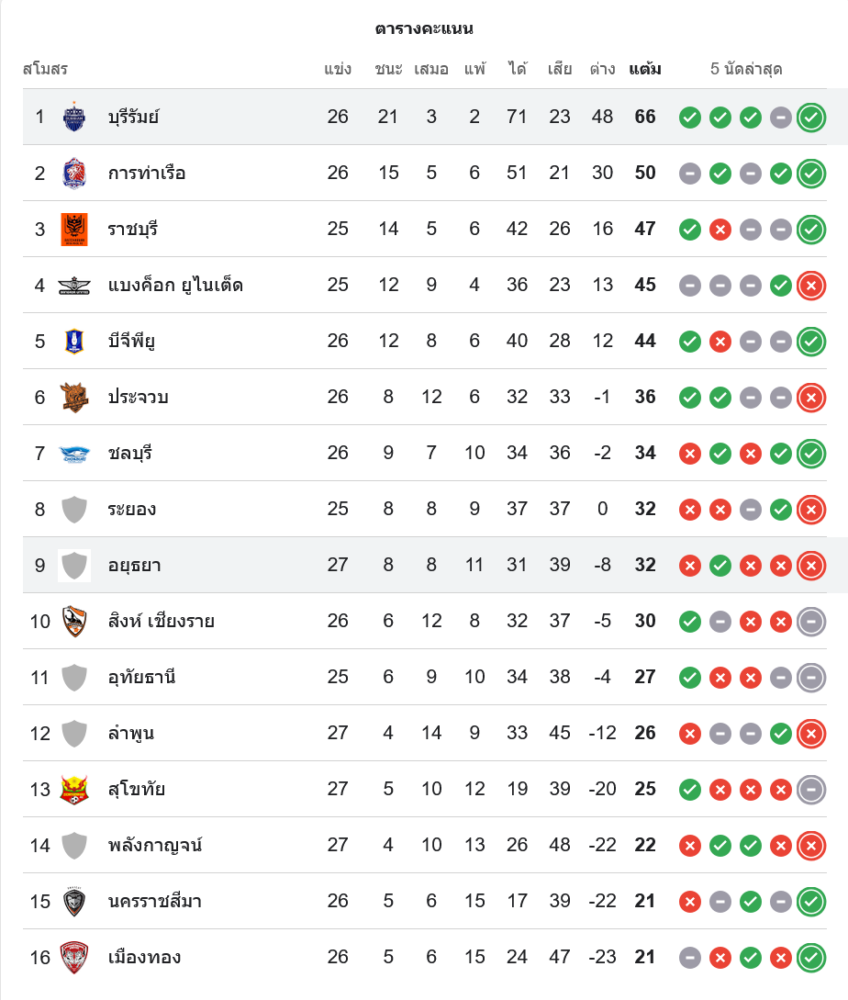This screenshot has height=1000, width=848.
Task: Click the ประจวบ club crest
Action: tap(74, 397)
